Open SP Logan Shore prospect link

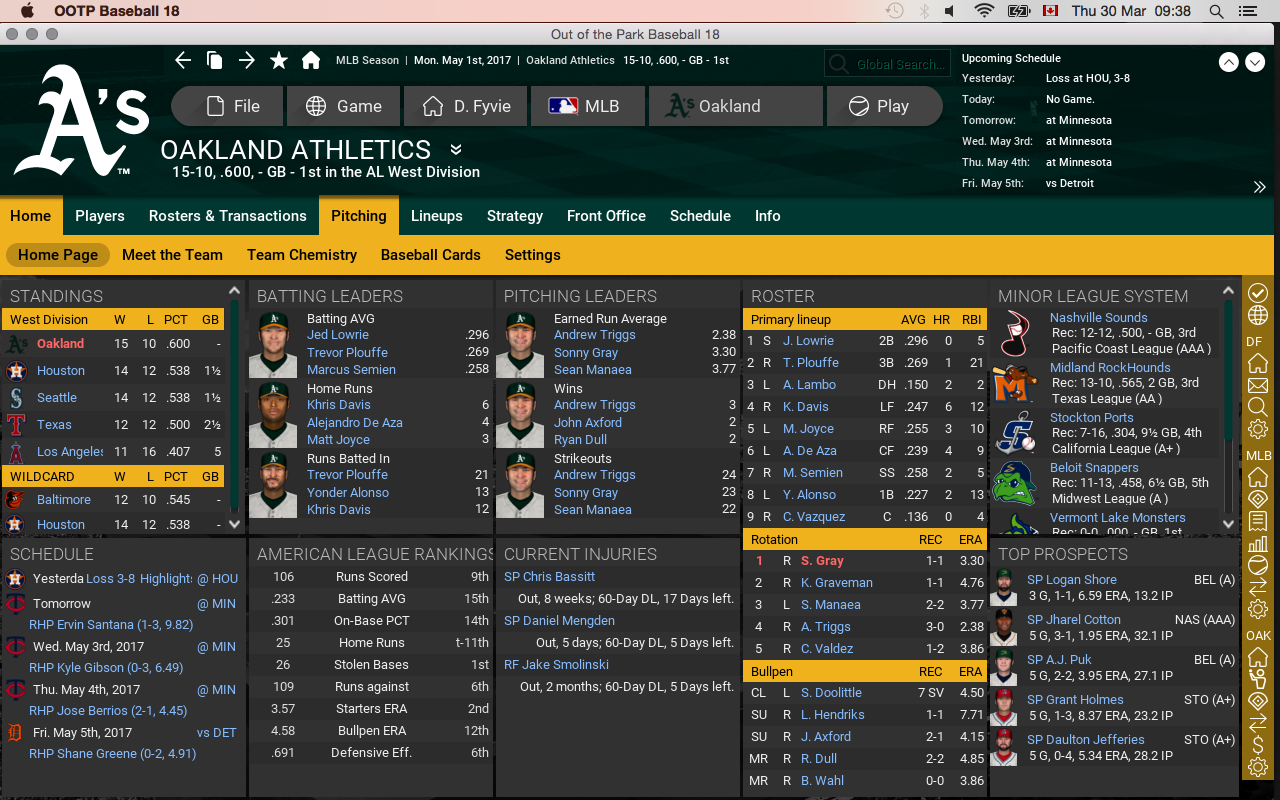1072,580
